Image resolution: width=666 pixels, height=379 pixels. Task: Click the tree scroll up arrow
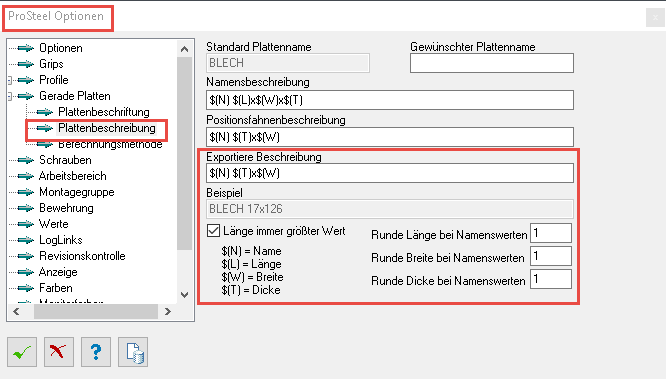click(184, 49)
